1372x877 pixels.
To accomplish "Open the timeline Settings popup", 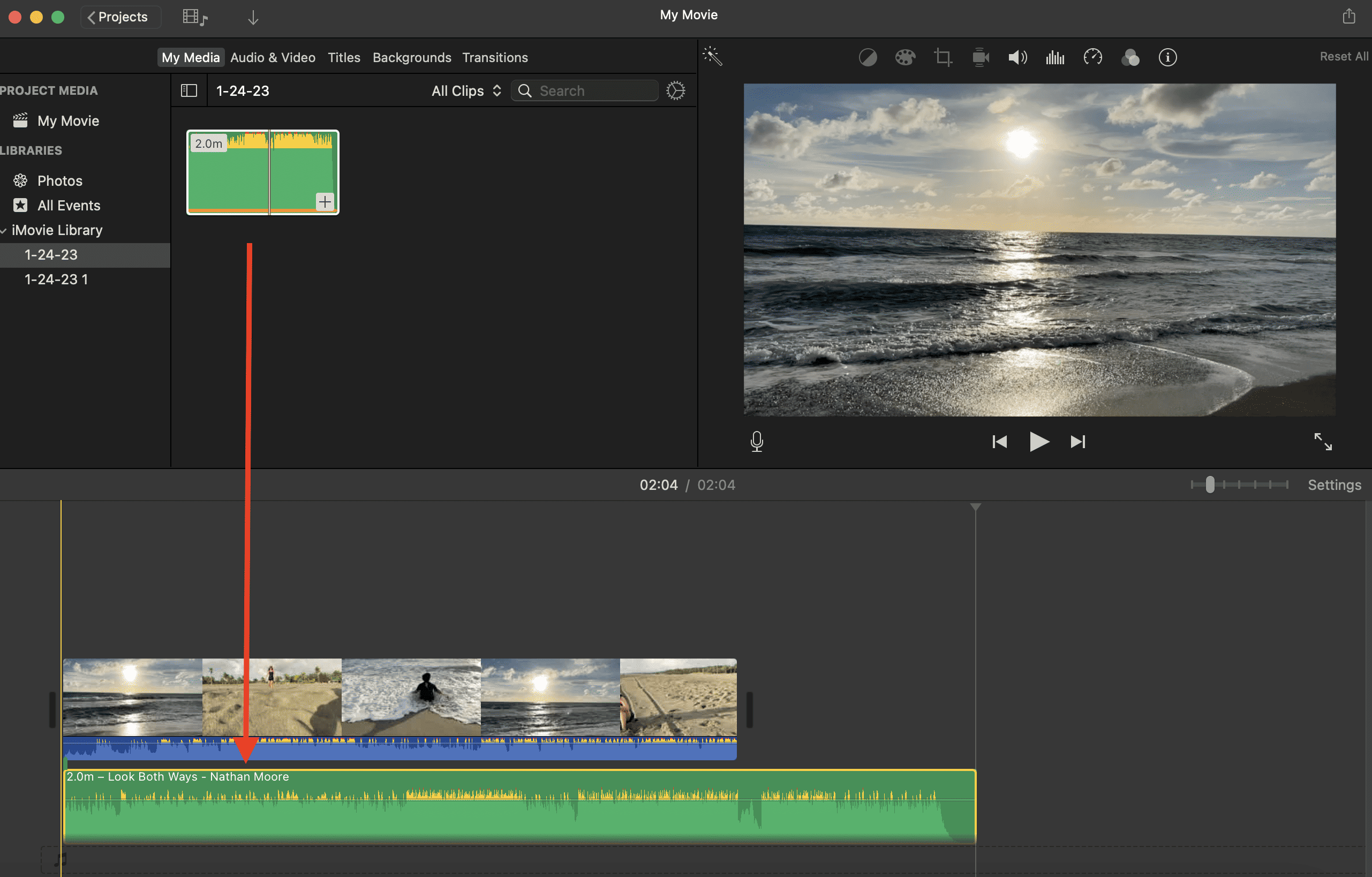I will pos(1334,485).
